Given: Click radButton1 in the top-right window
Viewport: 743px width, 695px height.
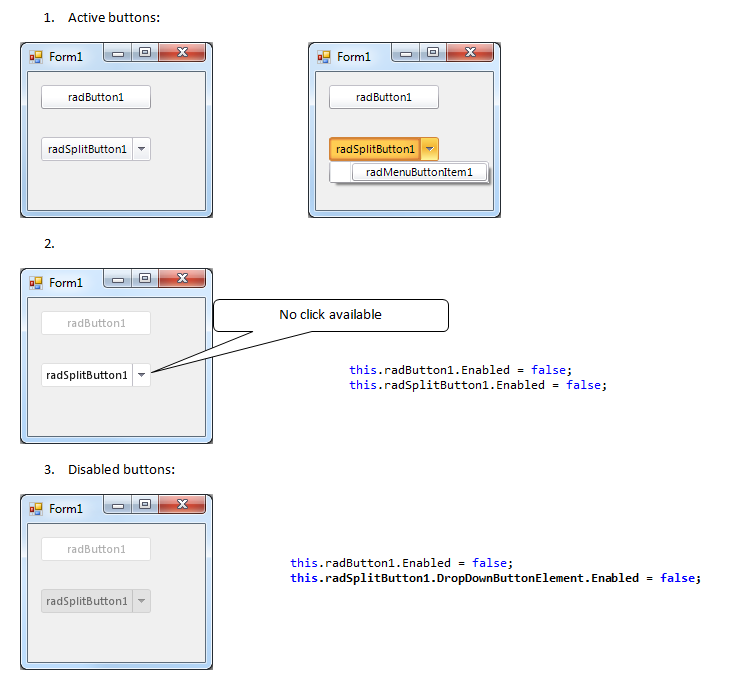Looking at the screenshot, I should (x=384, y=97).
